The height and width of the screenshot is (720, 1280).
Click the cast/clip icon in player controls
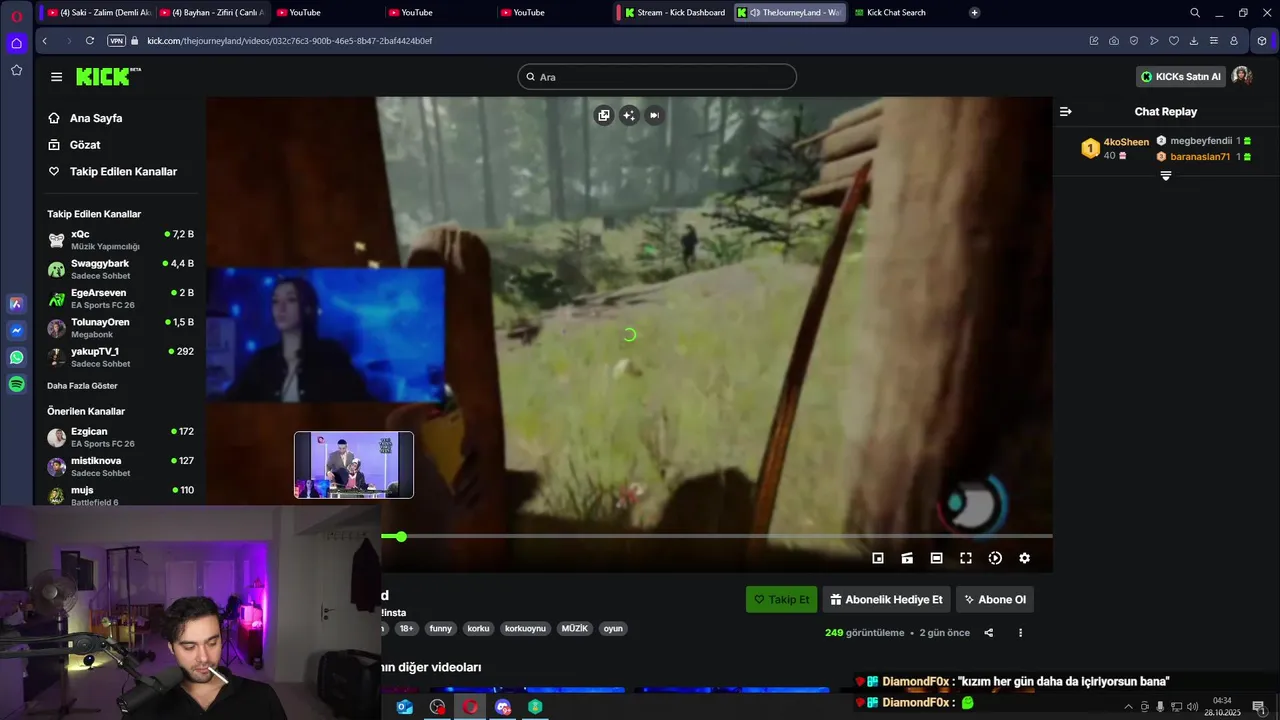(x=907, y=558)
